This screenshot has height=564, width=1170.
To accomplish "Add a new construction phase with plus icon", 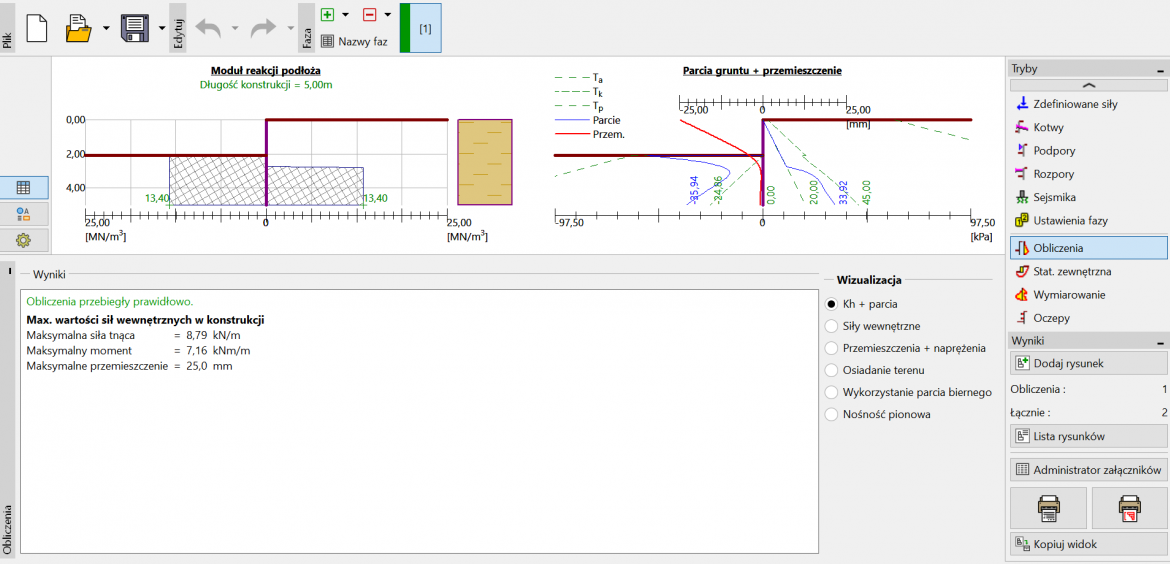I will coord(327,15).
